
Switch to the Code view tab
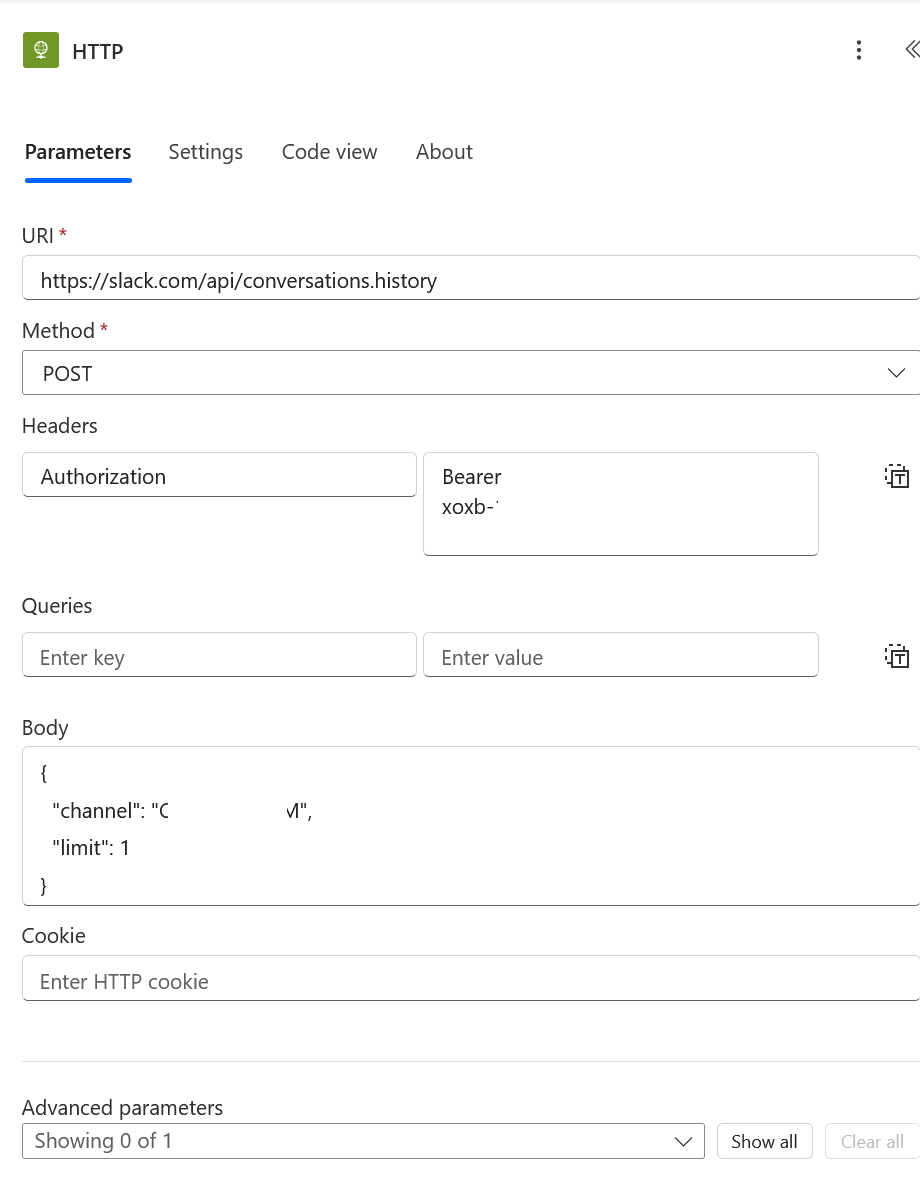[329, 152]
